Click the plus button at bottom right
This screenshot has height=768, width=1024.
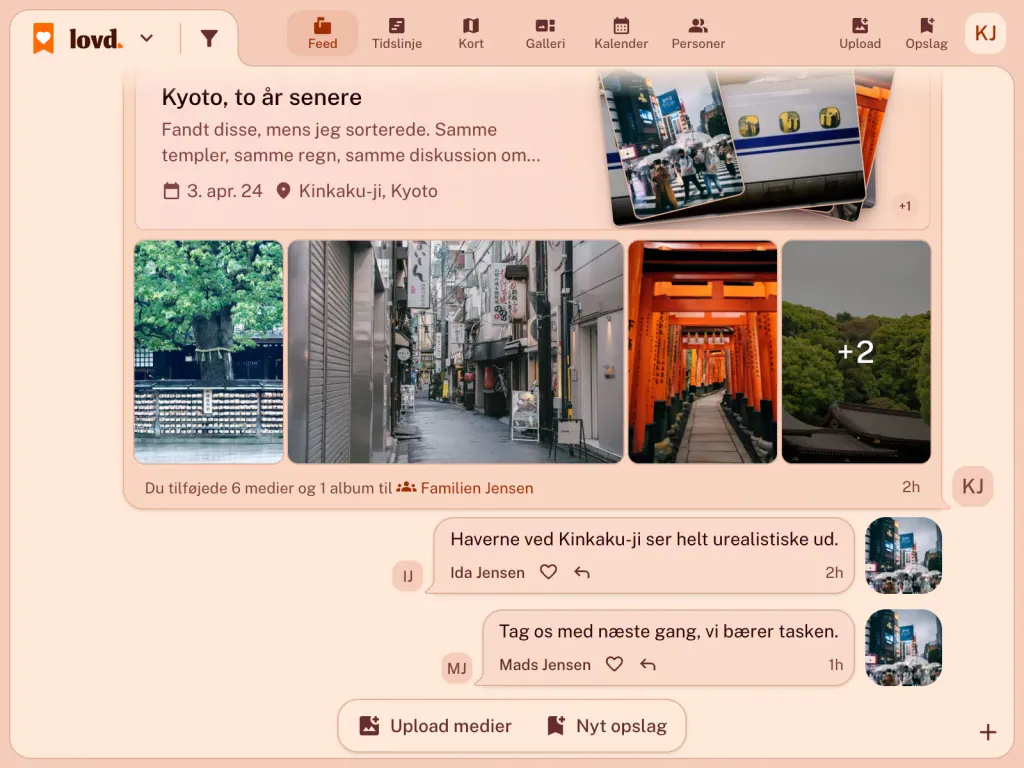pyautogui.click(x=987, y=733)
